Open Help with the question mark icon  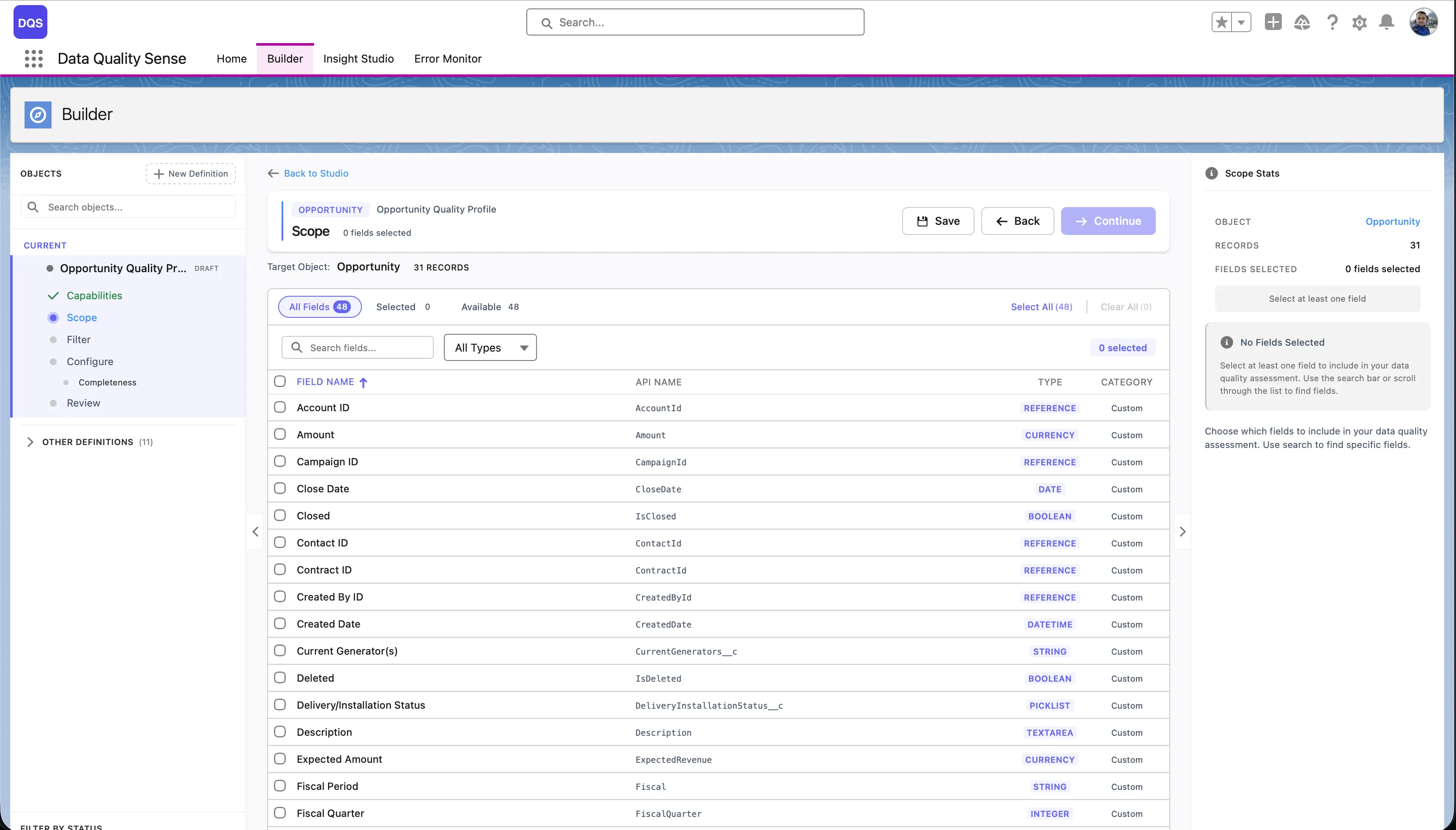pyautogui.click(x=1331, y=22)
